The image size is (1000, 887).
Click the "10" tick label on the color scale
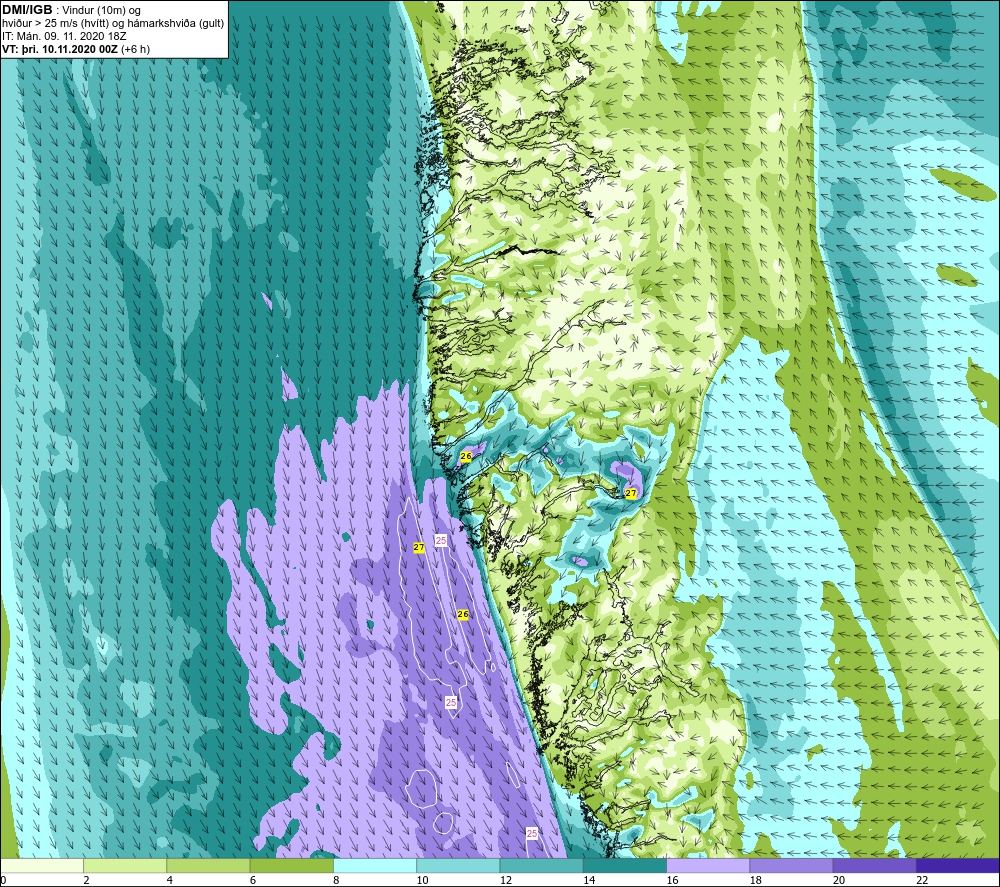tap(422, 880)
